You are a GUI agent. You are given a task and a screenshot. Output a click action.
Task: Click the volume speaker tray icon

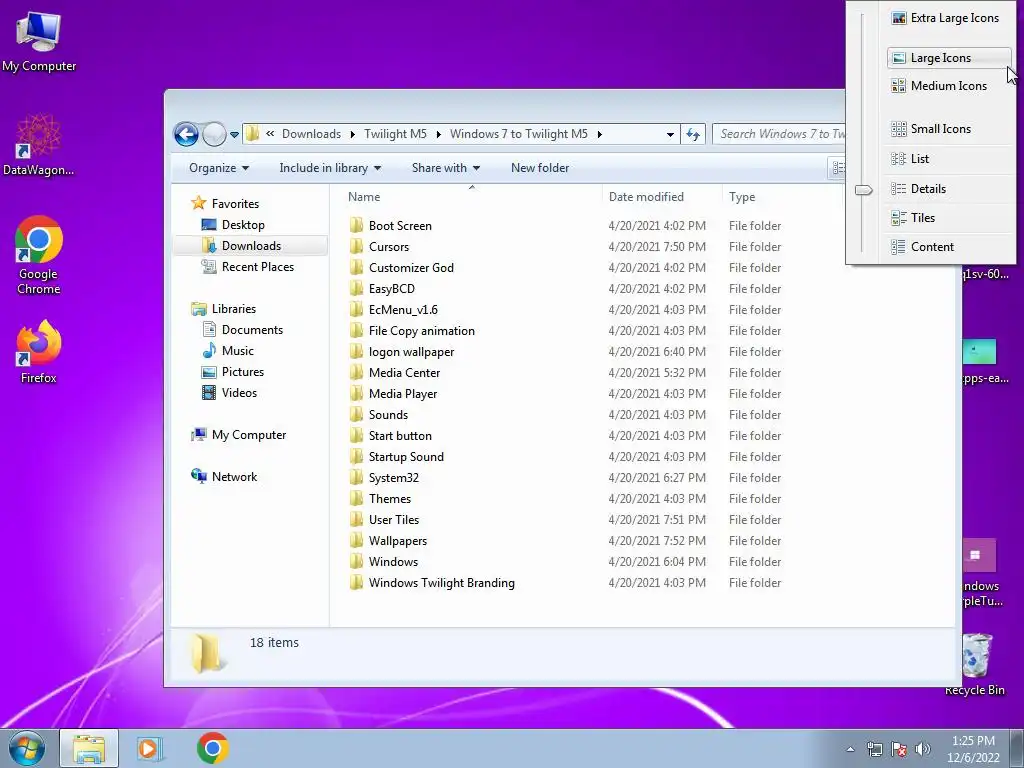923,749
